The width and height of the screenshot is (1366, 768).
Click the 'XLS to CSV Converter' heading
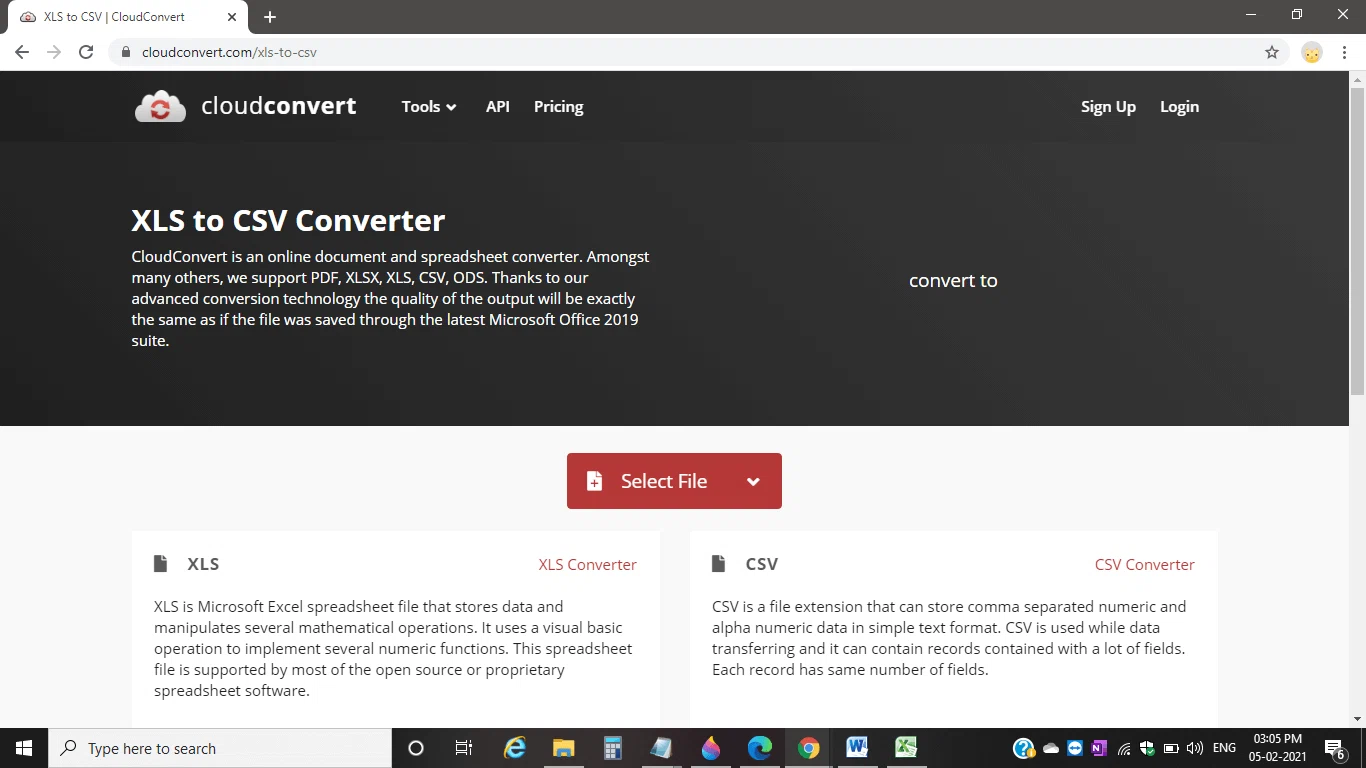(x=288, y=220)
